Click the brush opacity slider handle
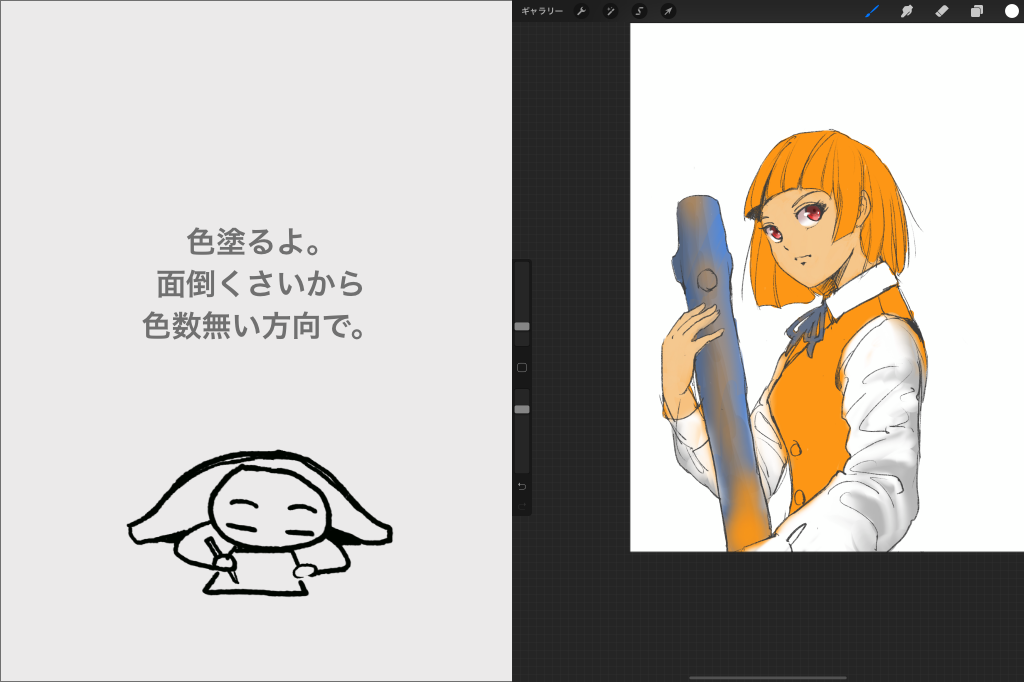 (x=522, y=410)
